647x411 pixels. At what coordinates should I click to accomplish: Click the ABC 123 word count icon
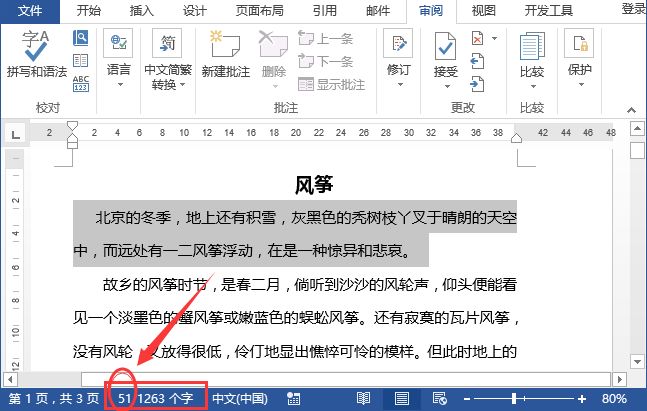coord(80,83)
